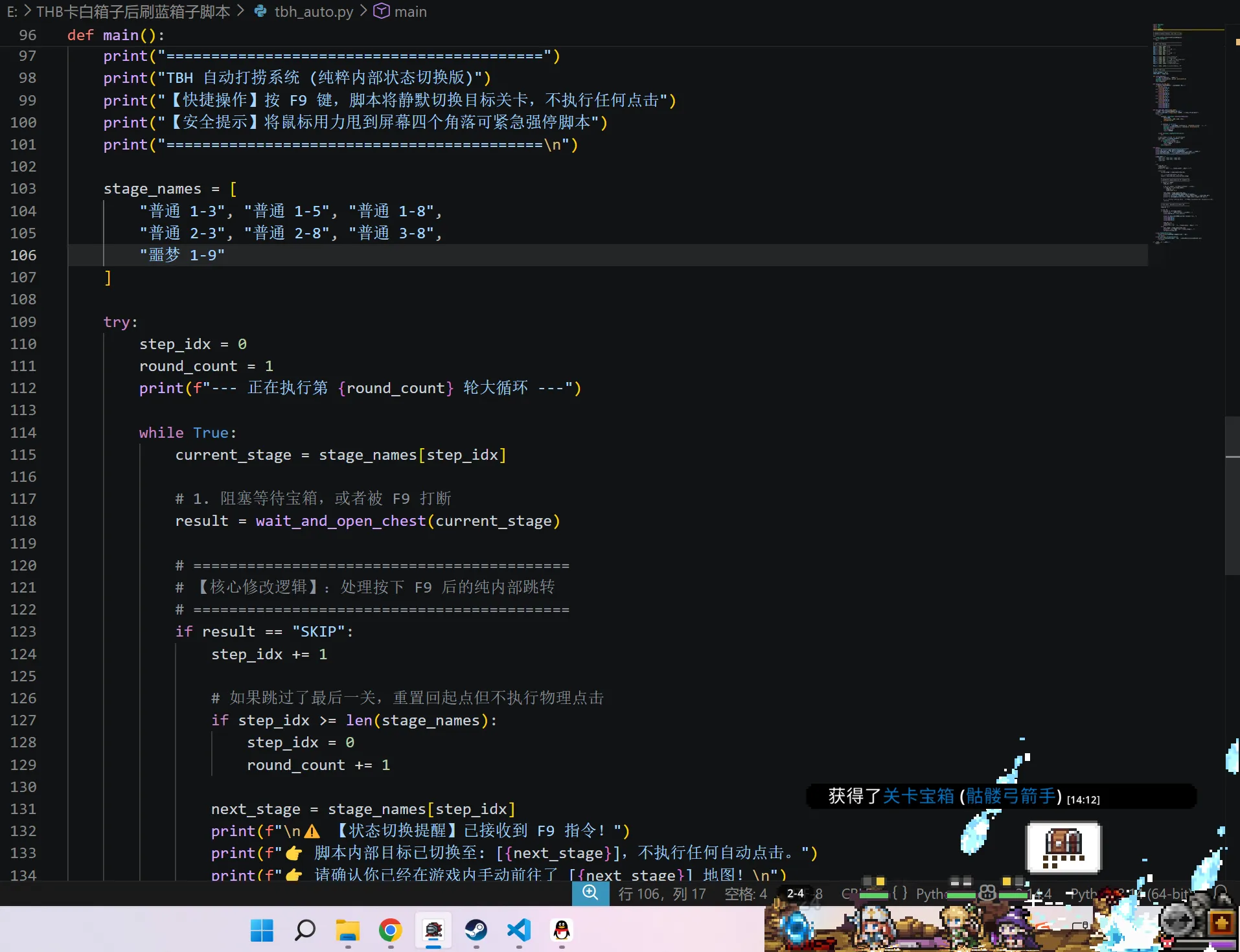The image size is (1240, 952).
Task: Open the Steam taskbar icon
Action: 476,931
